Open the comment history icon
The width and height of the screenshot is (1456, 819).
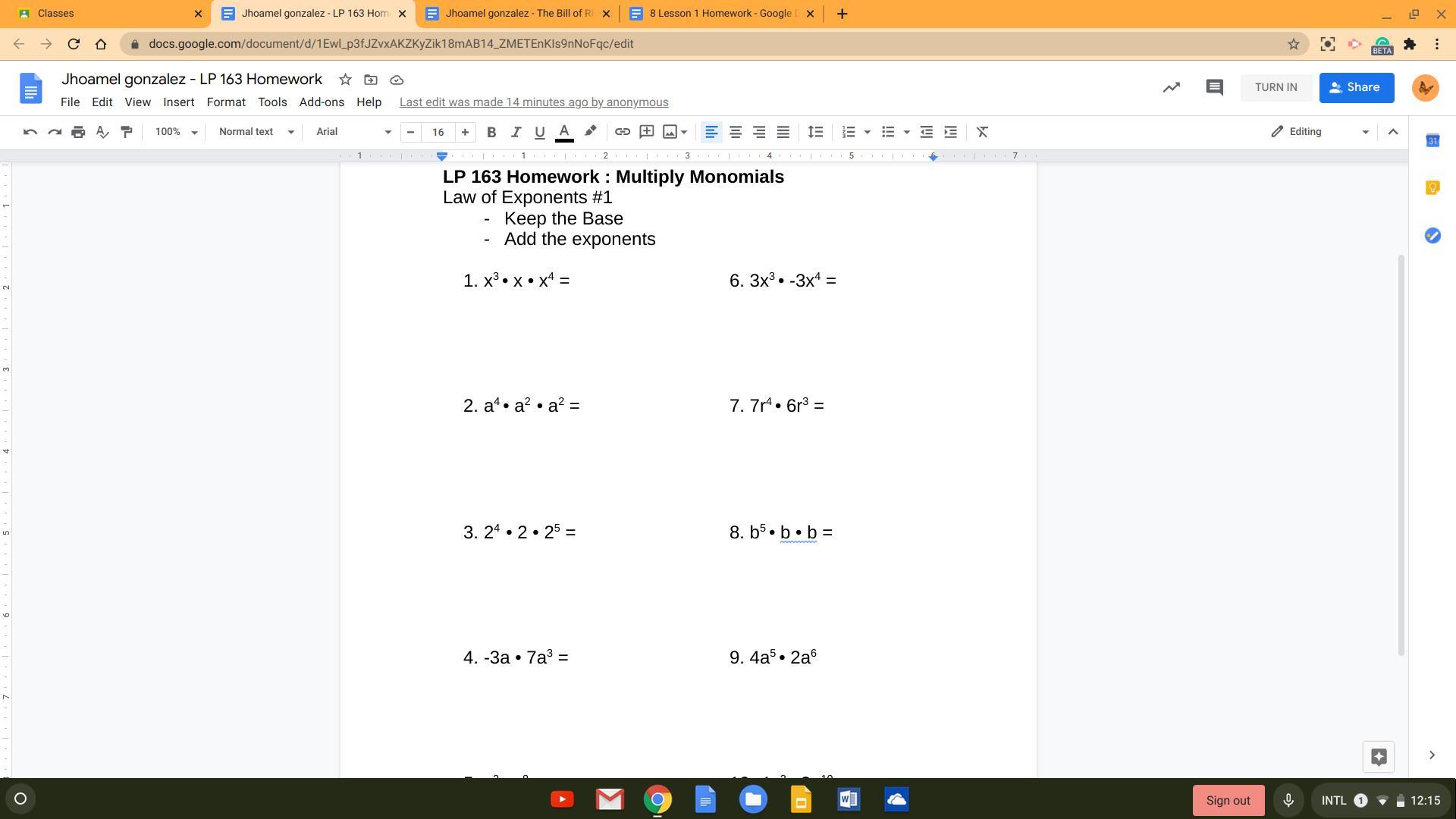1214,87
